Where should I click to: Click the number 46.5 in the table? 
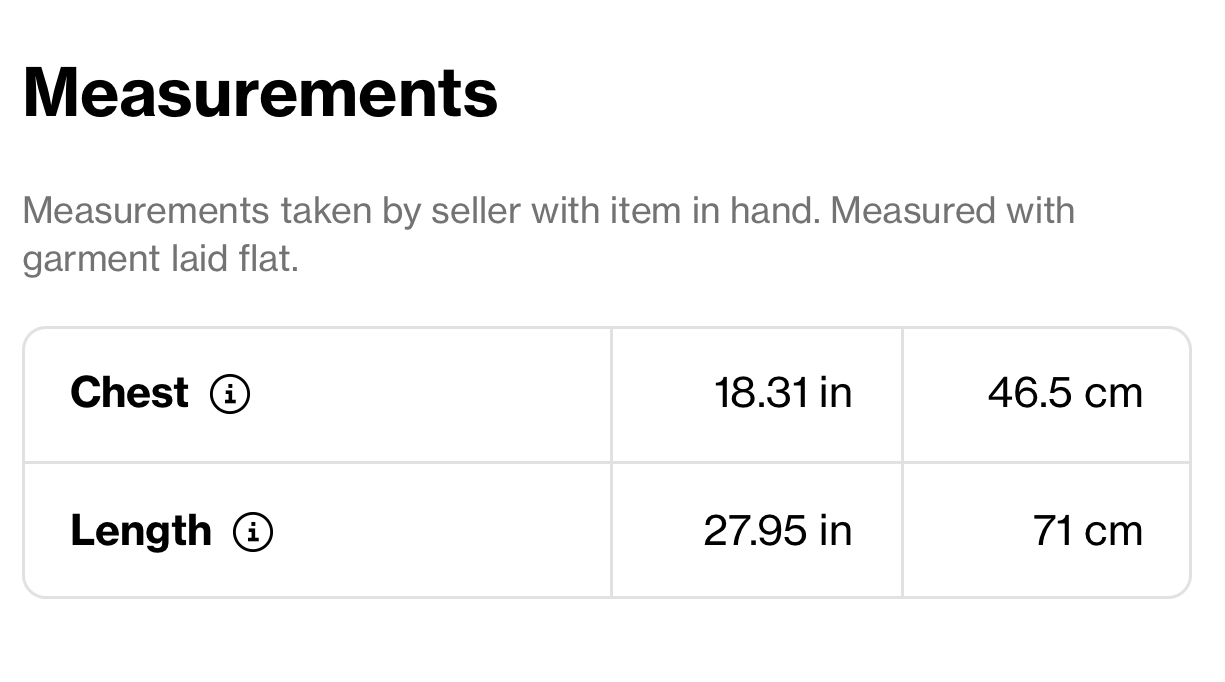tap(1031, 393)
